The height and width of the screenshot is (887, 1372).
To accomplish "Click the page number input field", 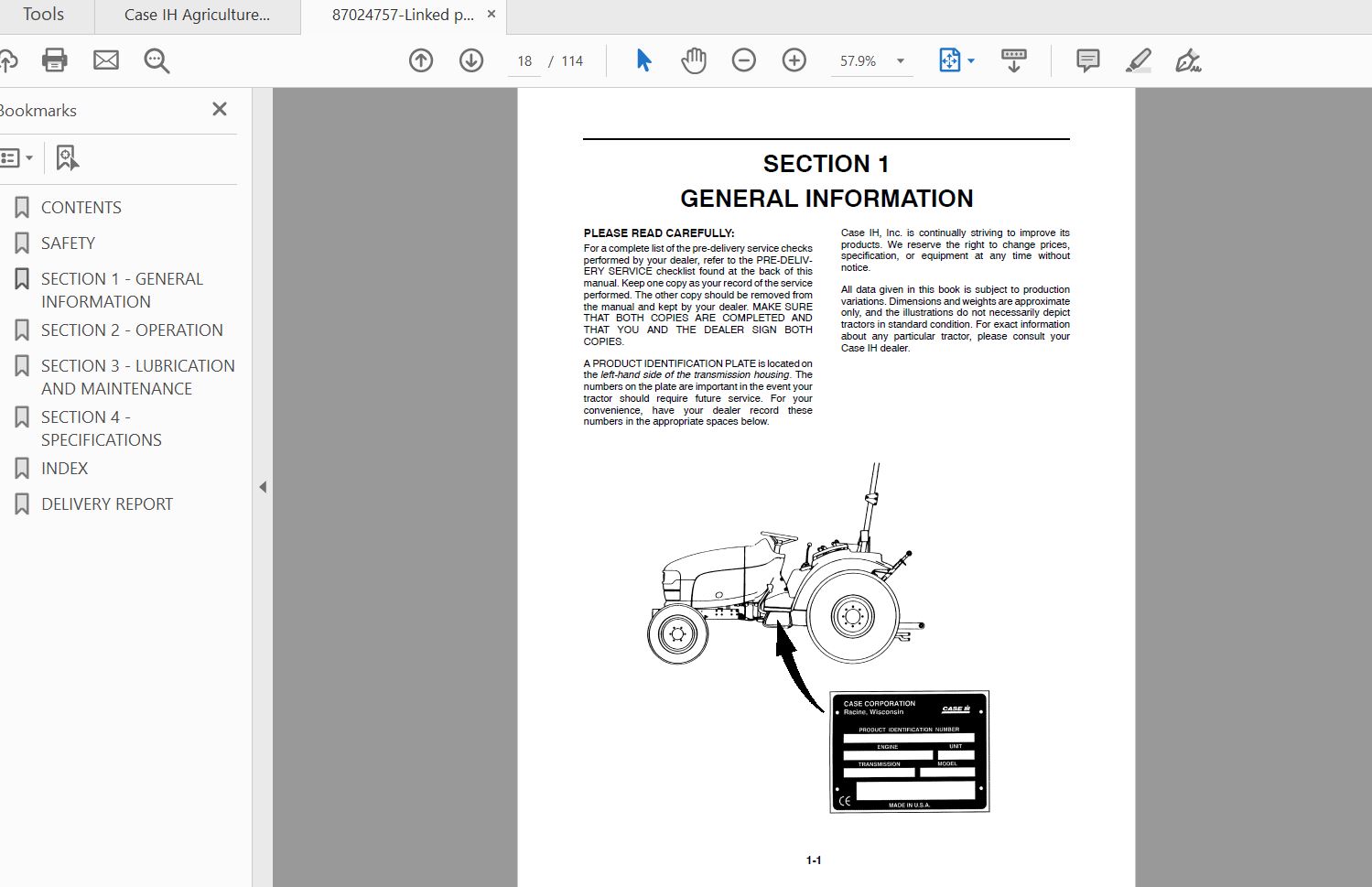I will 524,60.
